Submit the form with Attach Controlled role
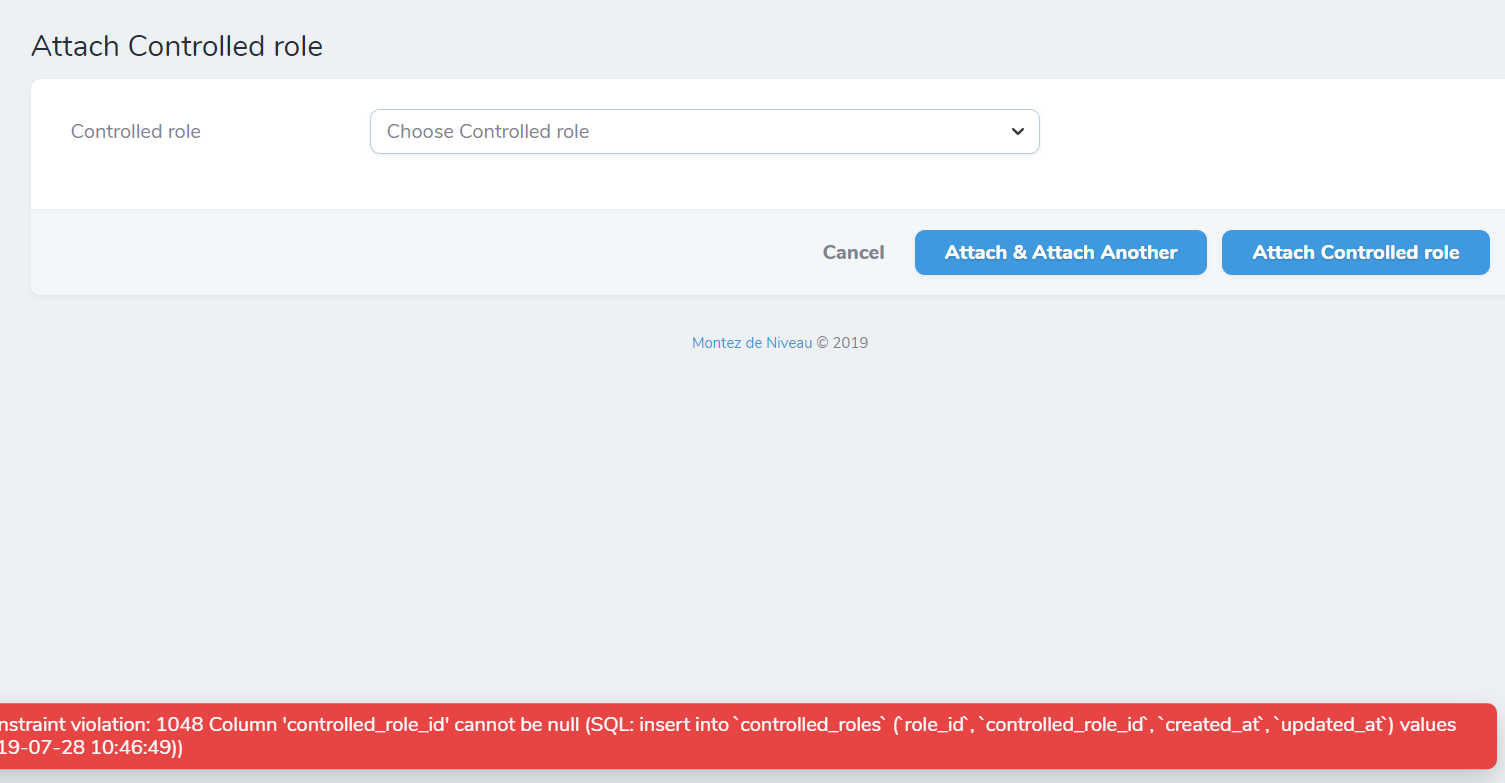This screenshot has width=1505, height=783. (x=1355, y=252)
